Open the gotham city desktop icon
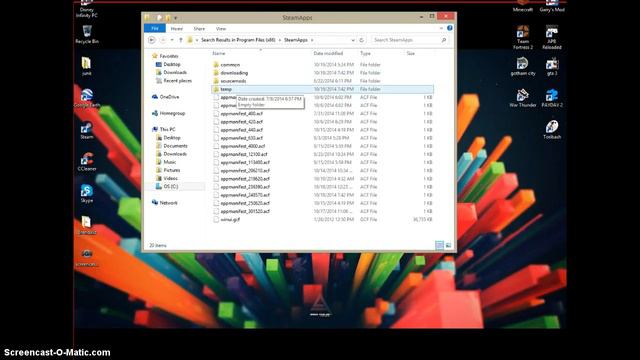The width and height of the screenshot is (640, 360). point(522,66)
